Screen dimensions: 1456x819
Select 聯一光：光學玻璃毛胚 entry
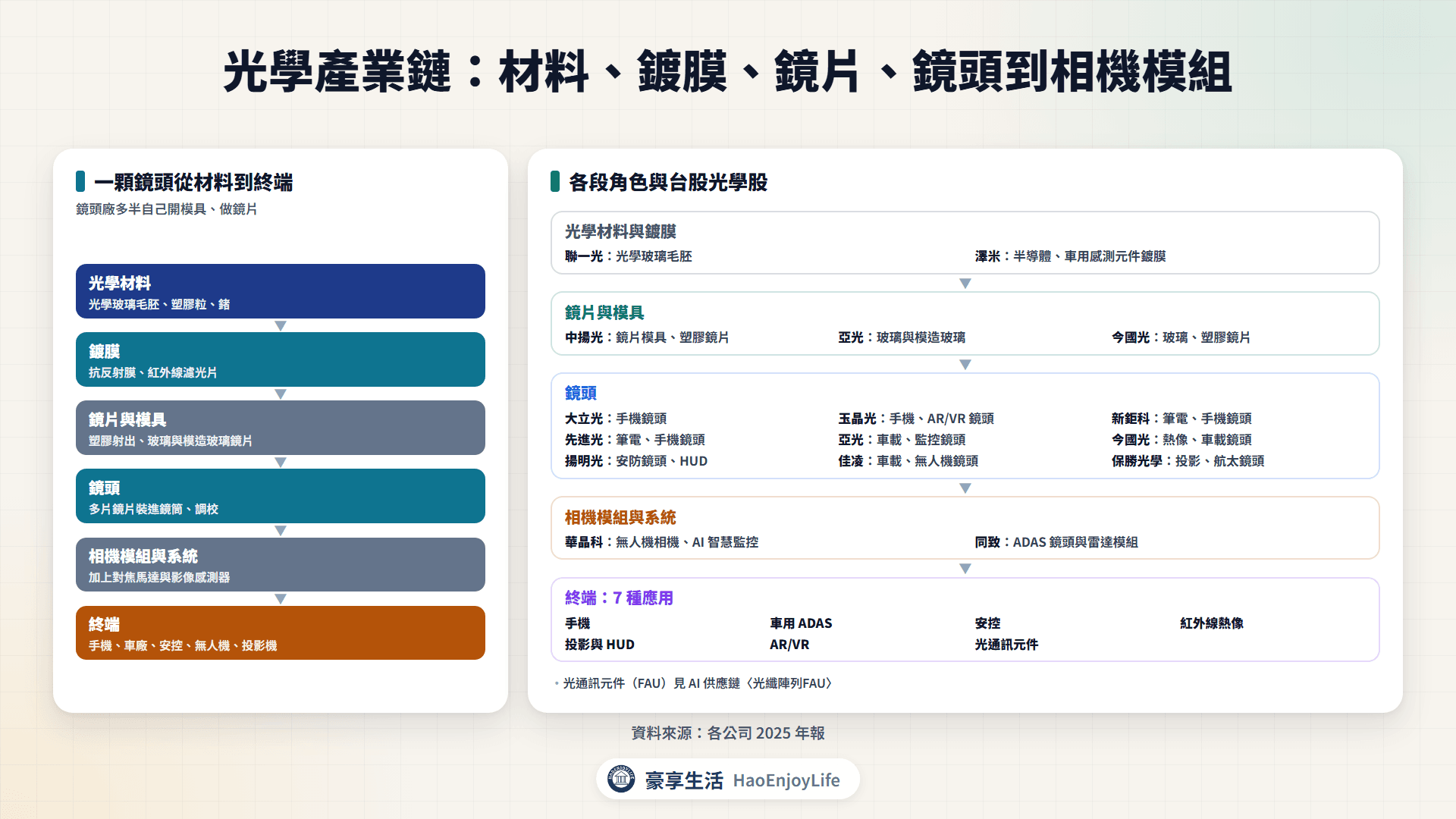629,256
